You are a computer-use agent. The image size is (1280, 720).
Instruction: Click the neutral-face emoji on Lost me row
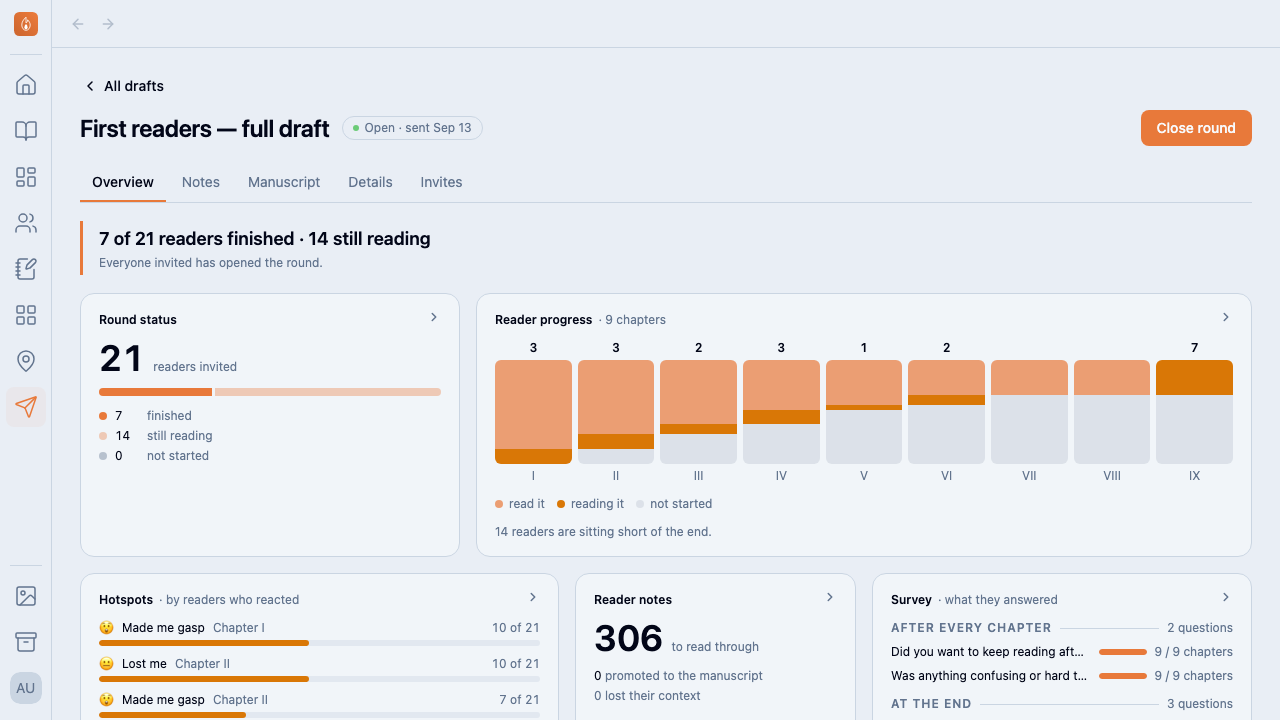[x=107, y=664]
